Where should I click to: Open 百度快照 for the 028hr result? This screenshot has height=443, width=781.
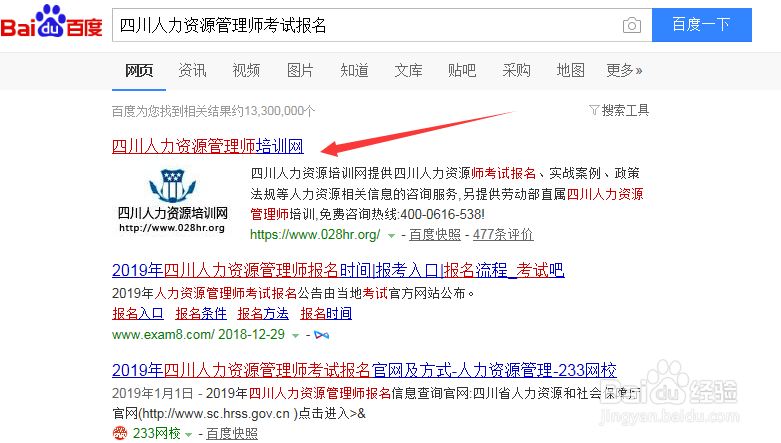pyautogui.click(x=435, y=234)
